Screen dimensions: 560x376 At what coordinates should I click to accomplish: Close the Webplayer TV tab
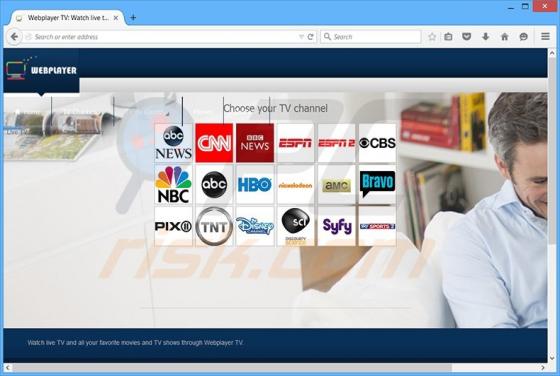pos(116,18)
